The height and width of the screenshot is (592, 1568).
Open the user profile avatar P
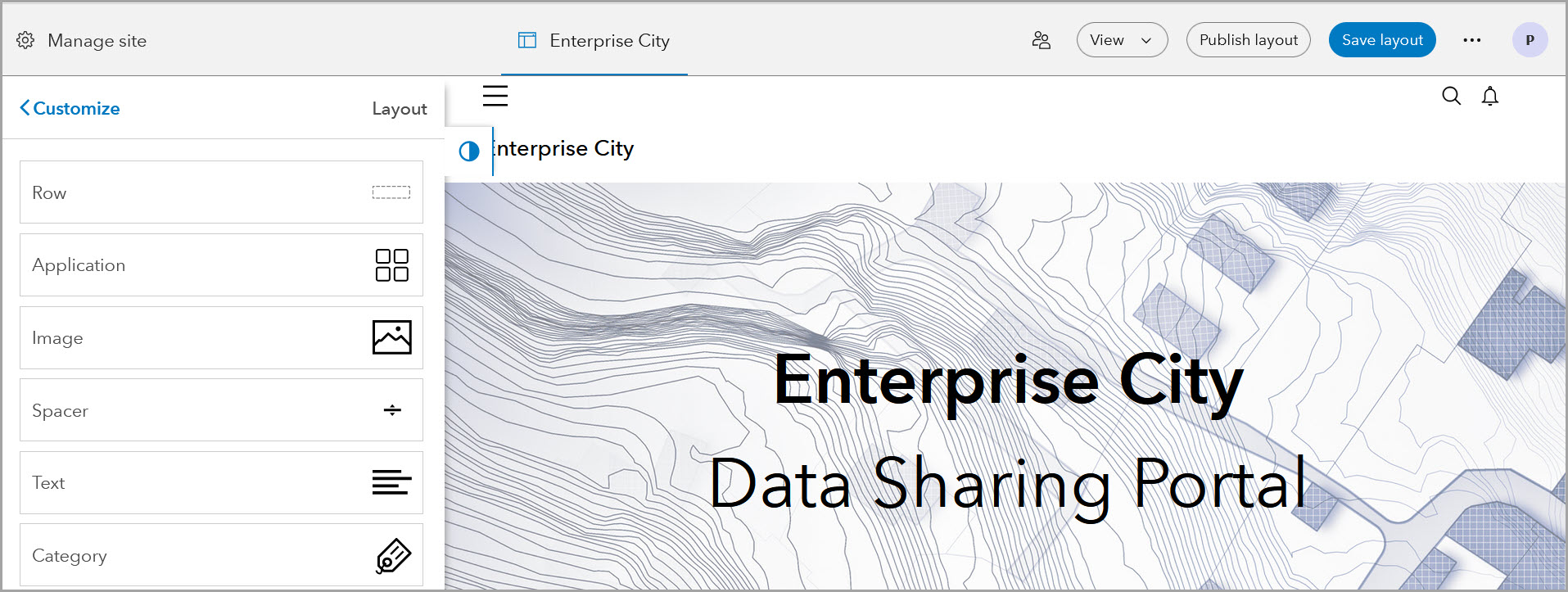click(x=1530, y=40)
